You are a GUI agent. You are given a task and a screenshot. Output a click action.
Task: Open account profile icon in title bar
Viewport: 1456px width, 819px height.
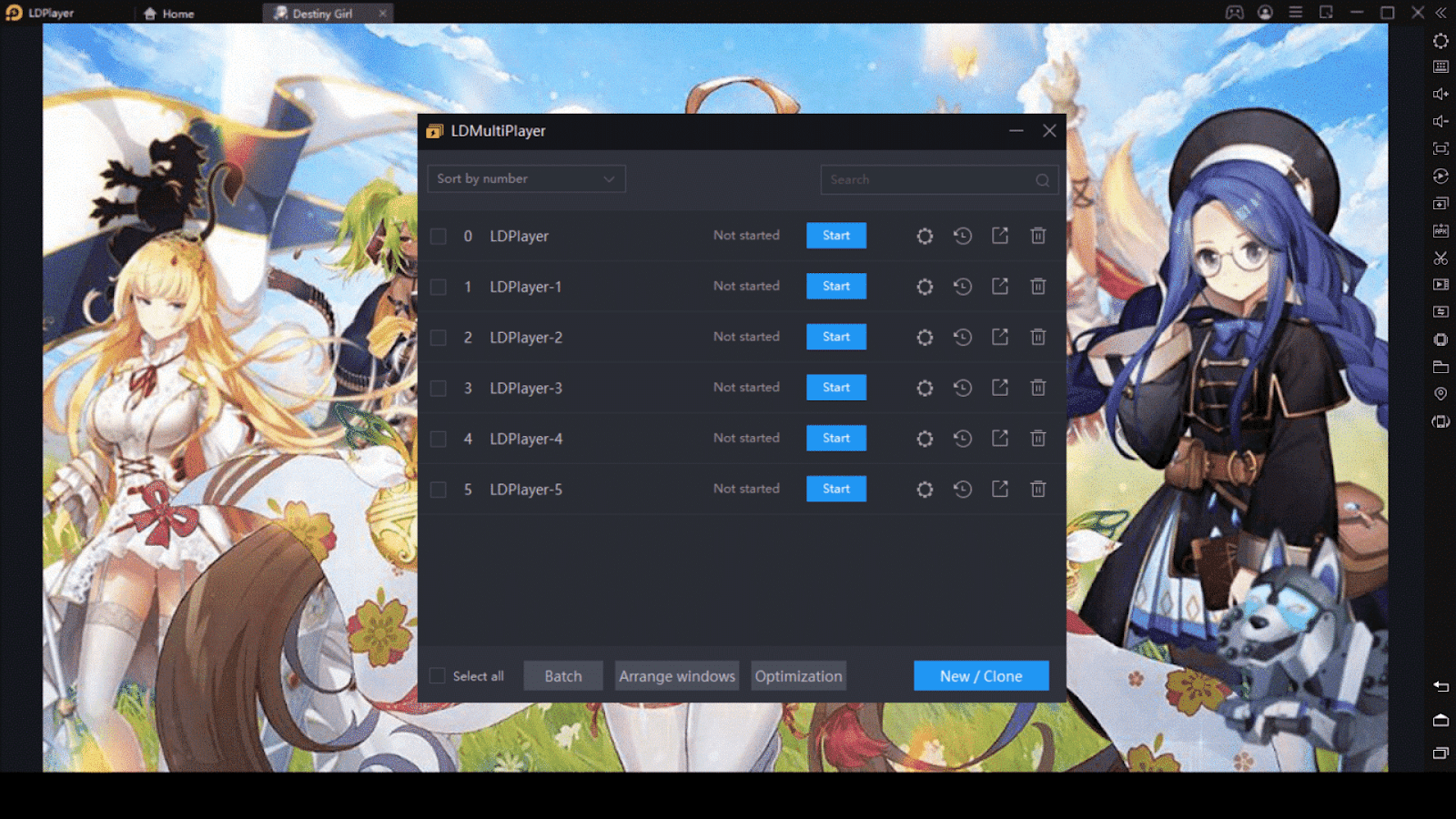coord(1265,13)
